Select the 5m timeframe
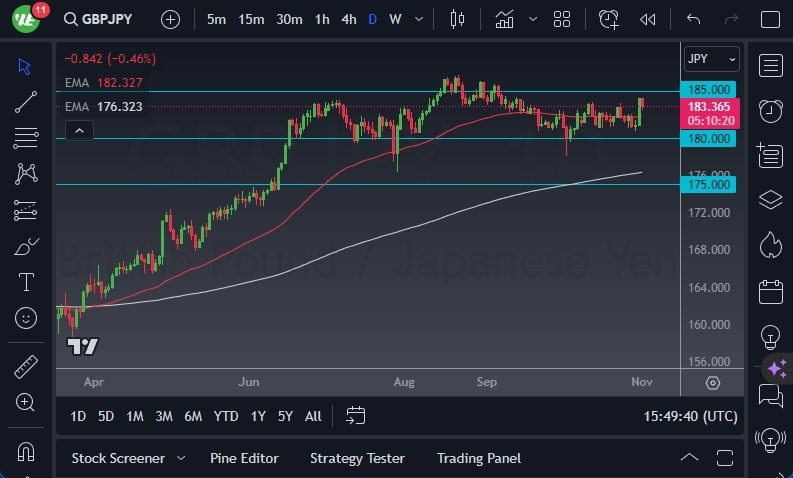793x478 pixels. pos(216,19)
